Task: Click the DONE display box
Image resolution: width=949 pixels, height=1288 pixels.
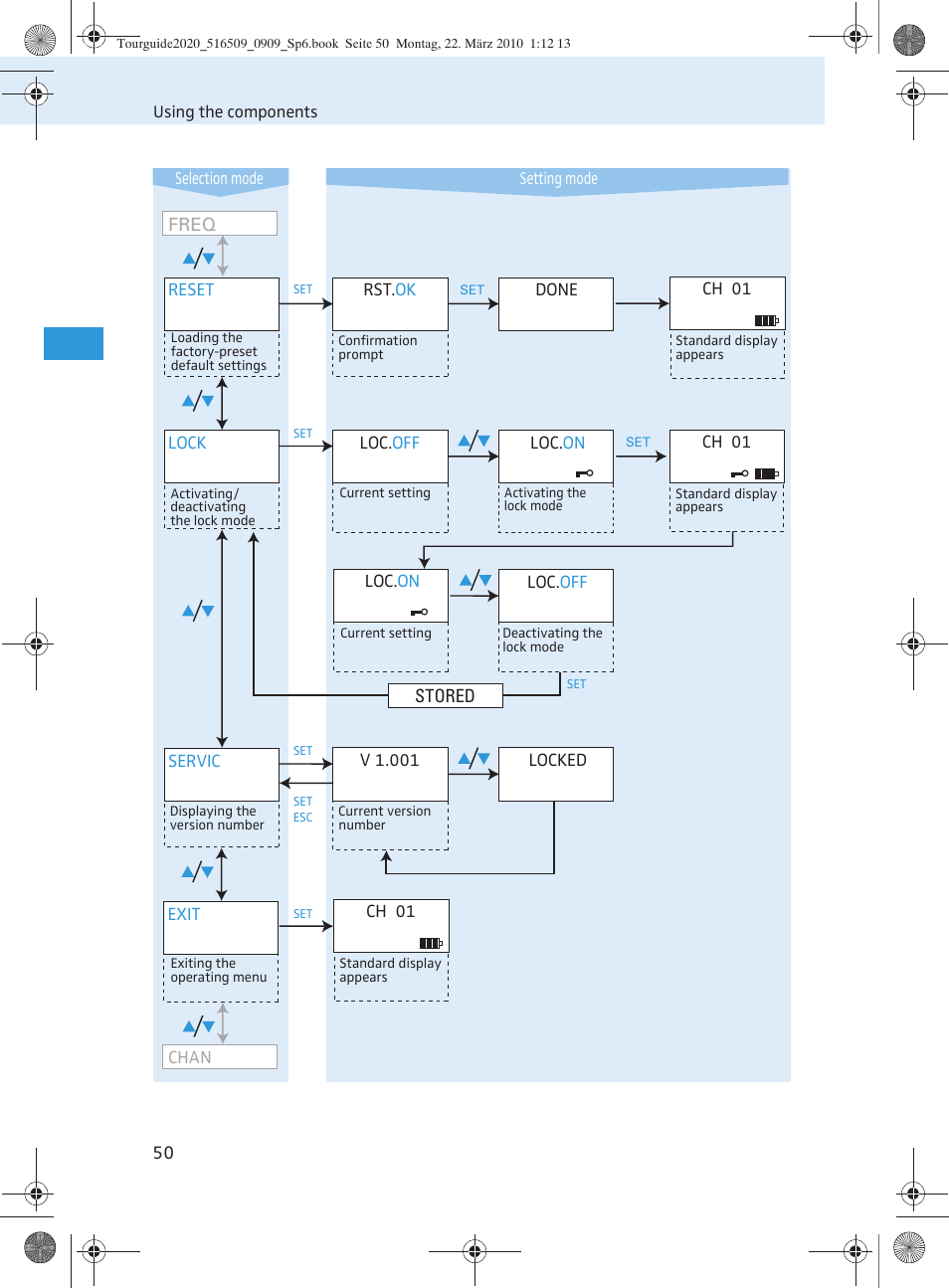Action: click(x=556, y=303)
